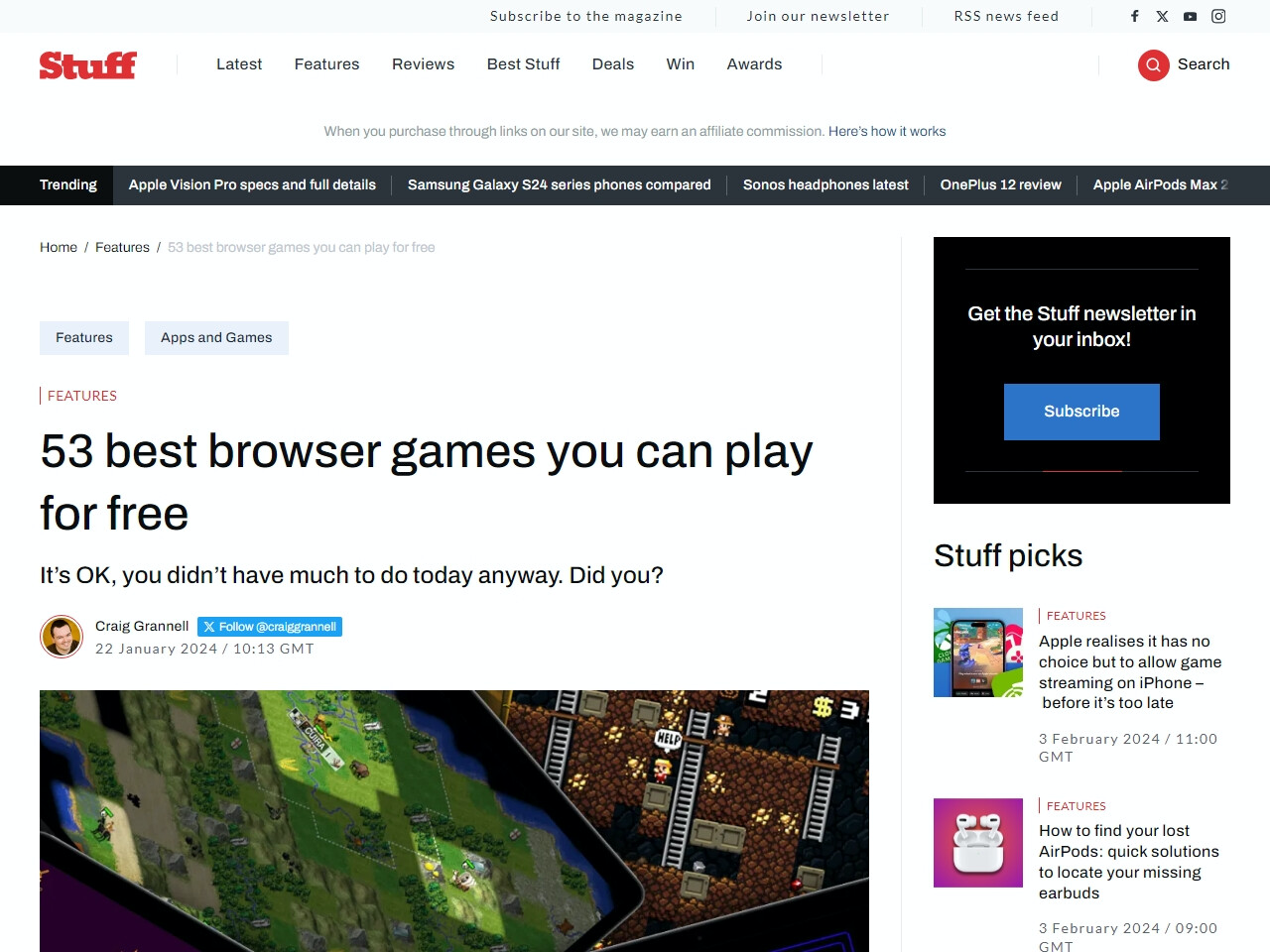Open the Stuff X (Twitter) icon
The height and width of the screenshot is (952, 1270).
[x=1163, y=16]
